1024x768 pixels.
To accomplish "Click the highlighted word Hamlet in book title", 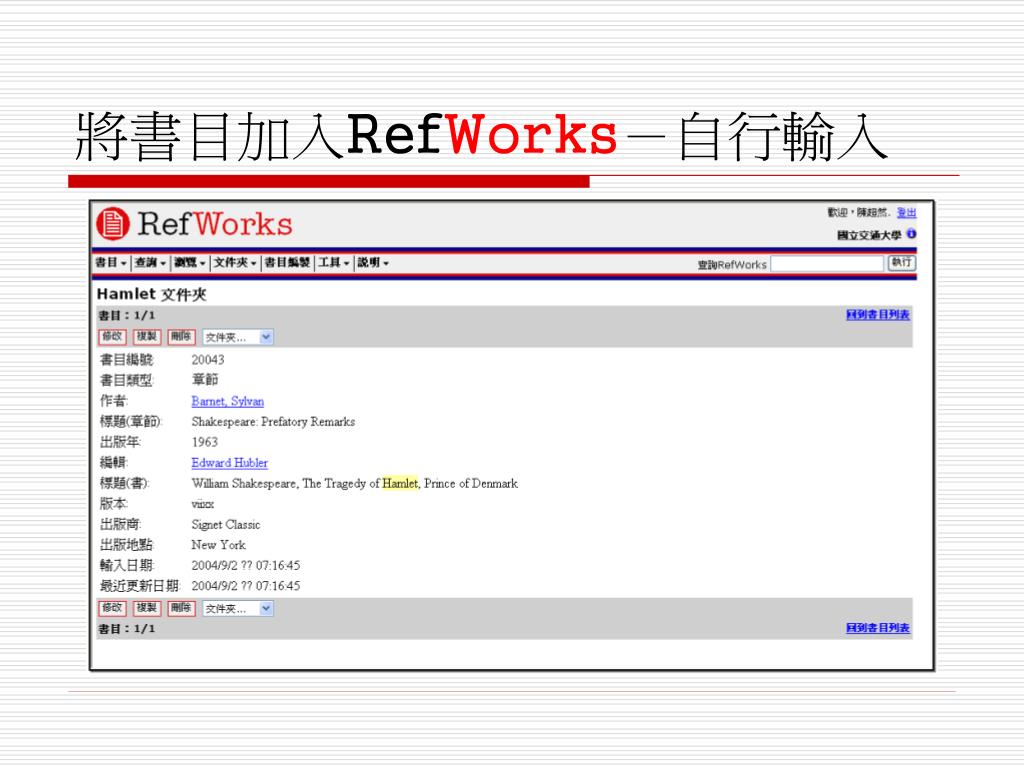I will [x=400, y=484].
